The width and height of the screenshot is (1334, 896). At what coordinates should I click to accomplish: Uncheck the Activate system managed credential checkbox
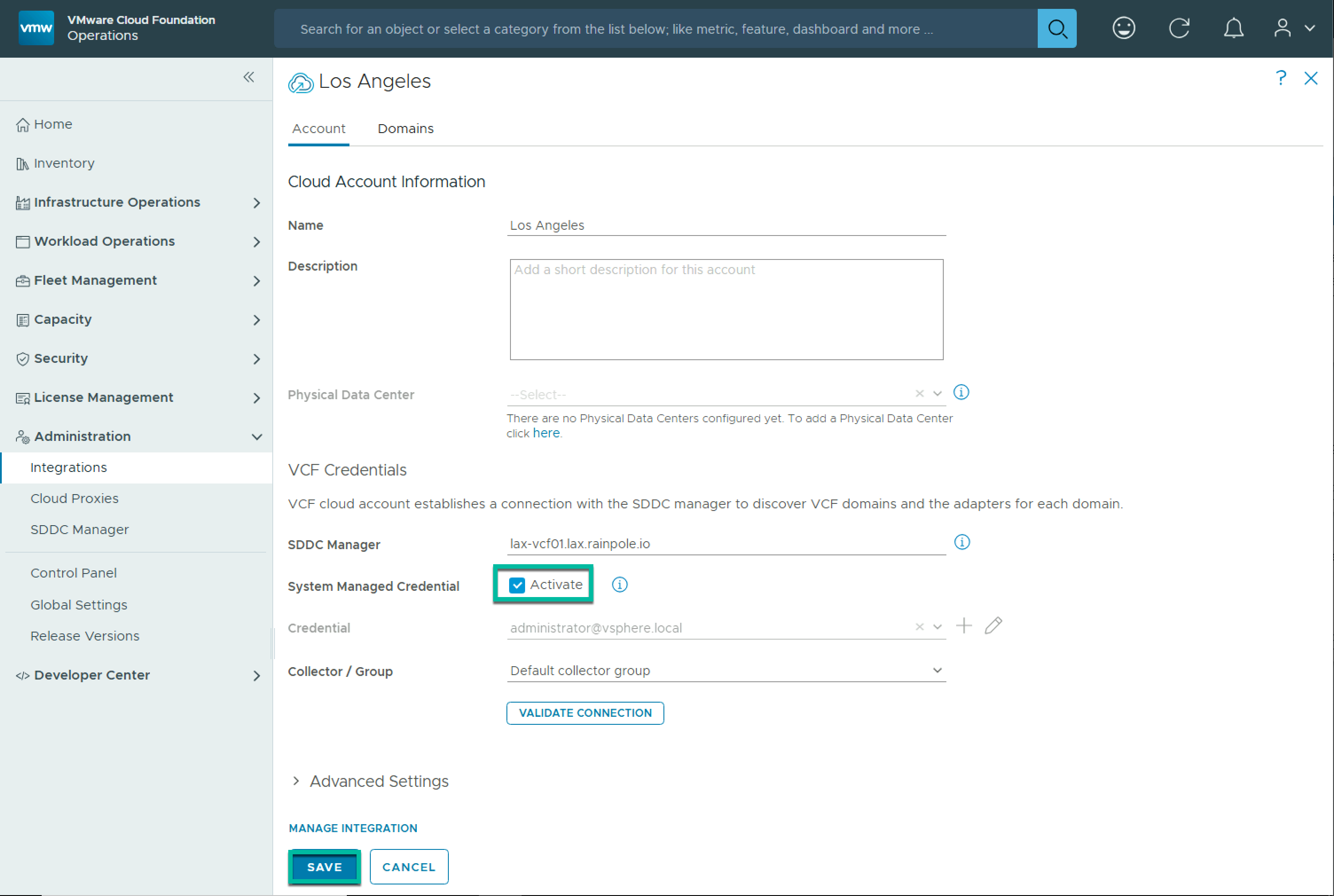517,585
